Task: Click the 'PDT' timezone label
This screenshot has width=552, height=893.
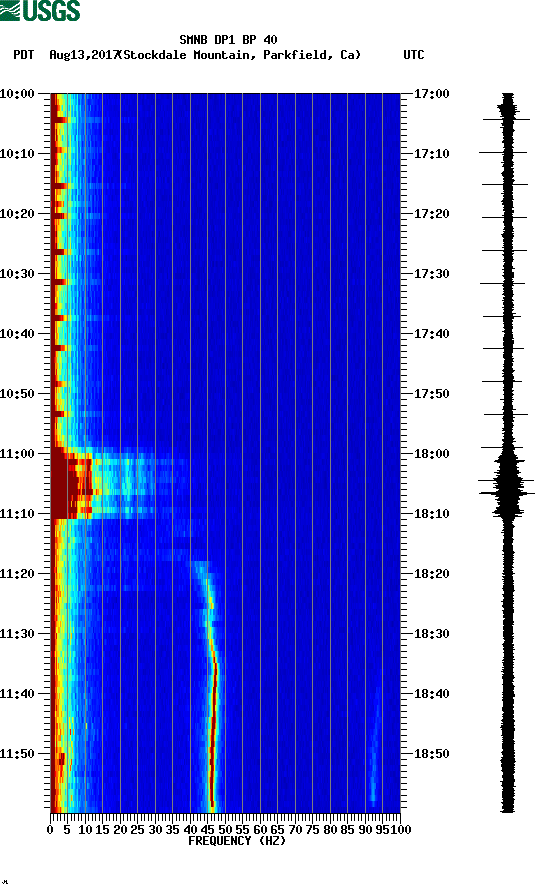Action: coord(23,55)
